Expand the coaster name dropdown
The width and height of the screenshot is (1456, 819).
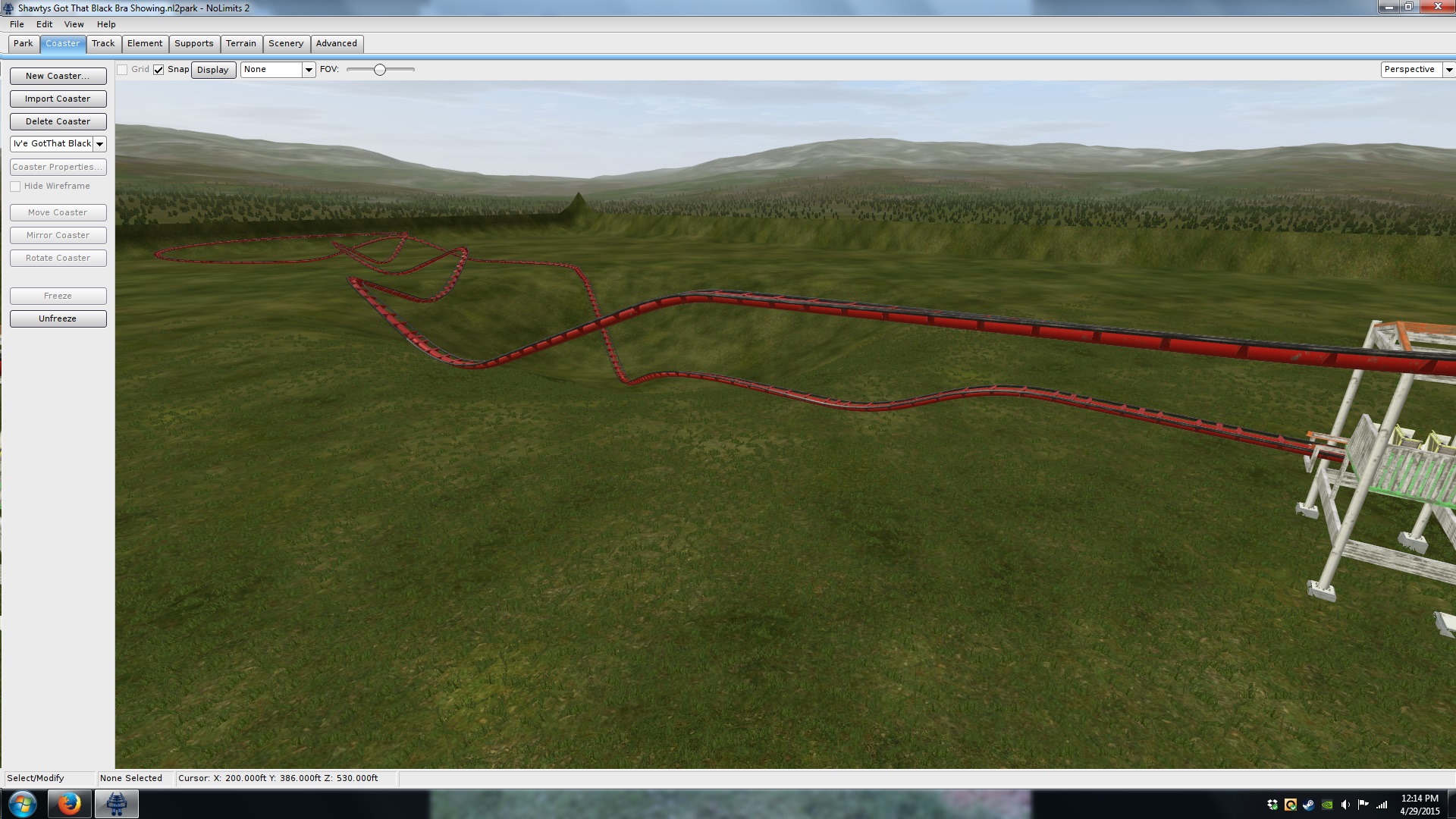point(99,144)
